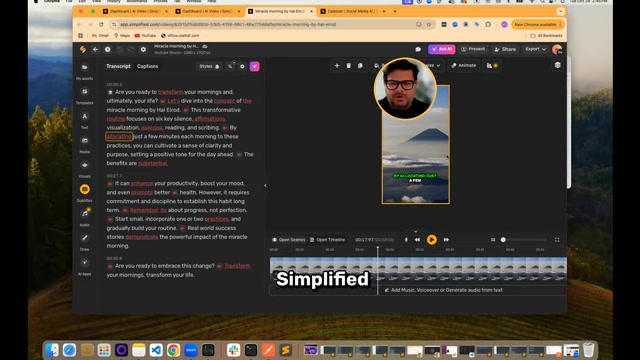The image size is (640, 360).
Task: Toggle the purple magic checkmark button
Action: (x=254, y=66)
